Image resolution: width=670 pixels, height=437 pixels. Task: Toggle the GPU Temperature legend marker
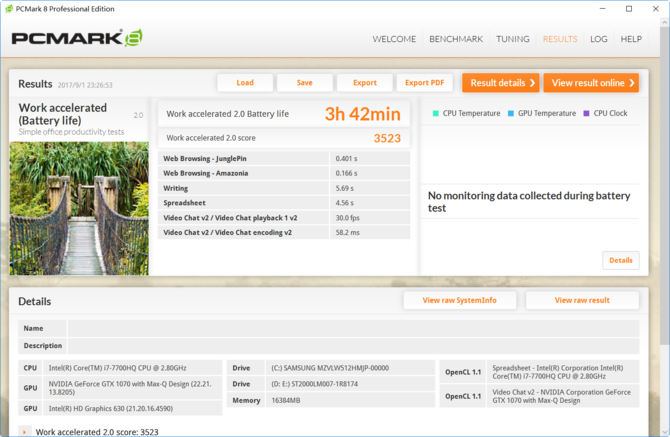pos(511,114)
